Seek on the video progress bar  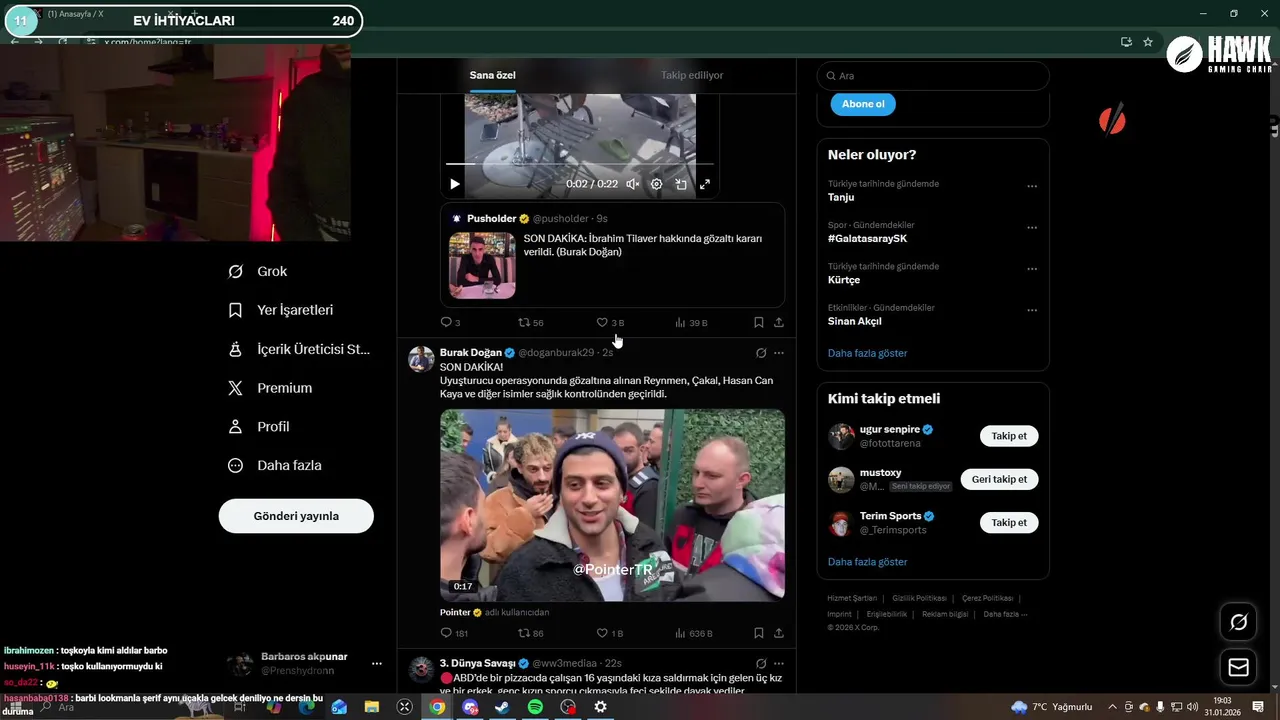580,163
